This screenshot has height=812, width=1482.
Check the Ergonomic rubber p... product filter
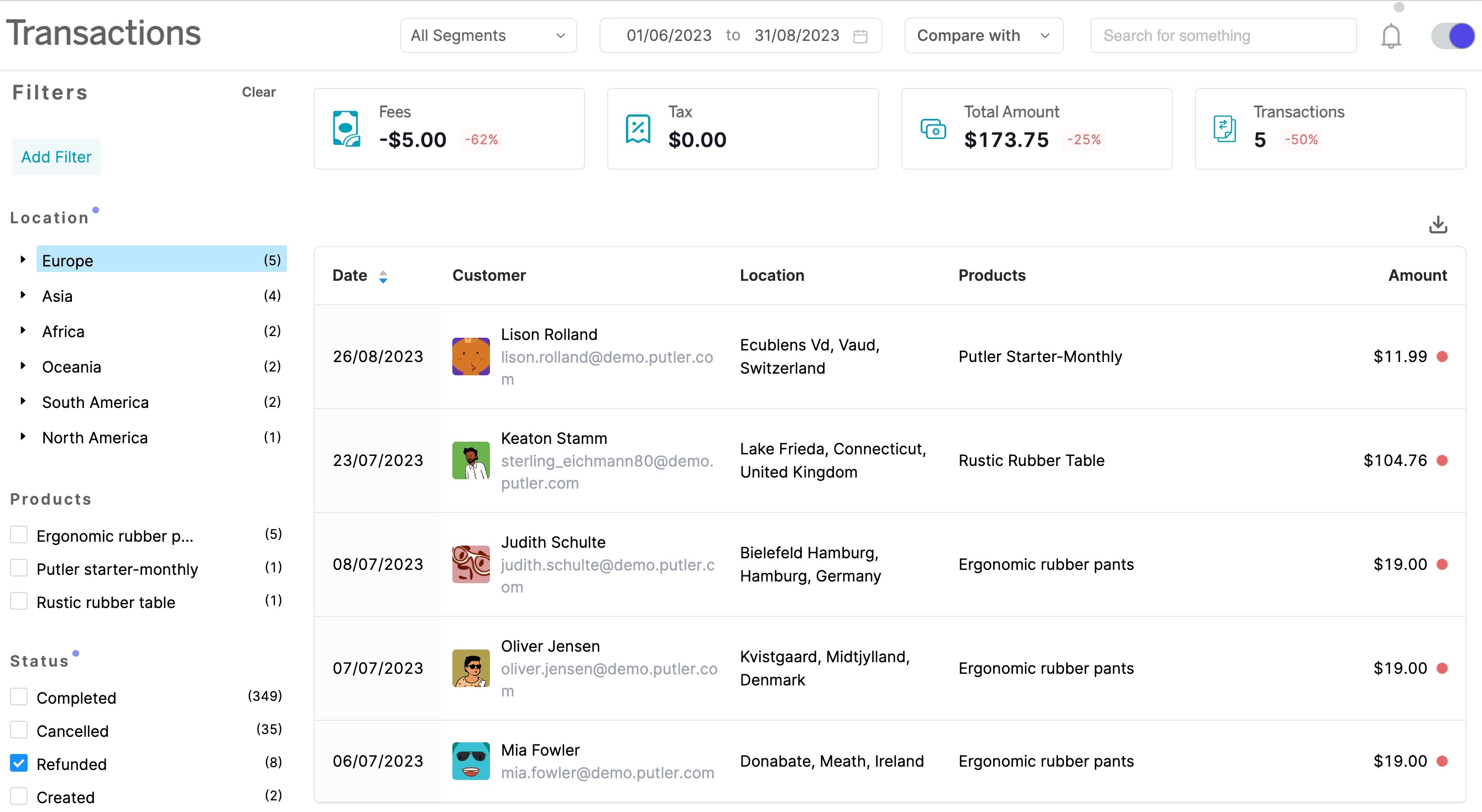click(x=19, y=535)
